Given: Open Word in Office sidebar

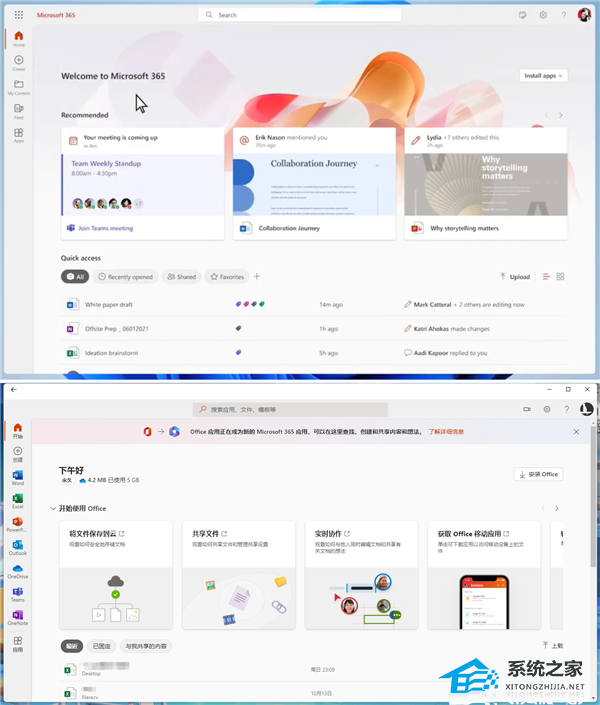Looking at the screenshot, I should (x=18, y=477).
